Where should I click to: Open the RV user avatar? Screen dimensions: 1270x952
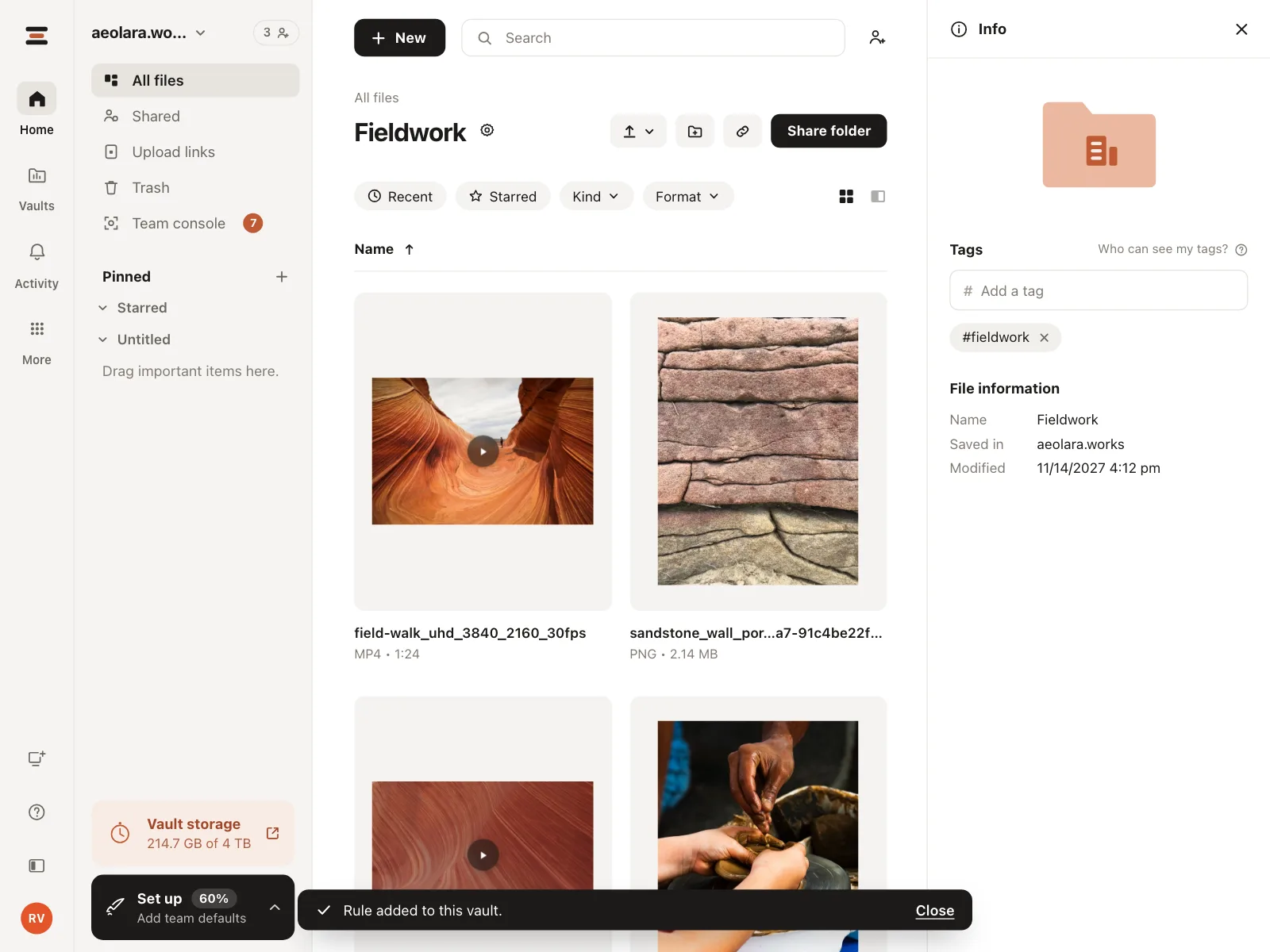pos(37,919)
